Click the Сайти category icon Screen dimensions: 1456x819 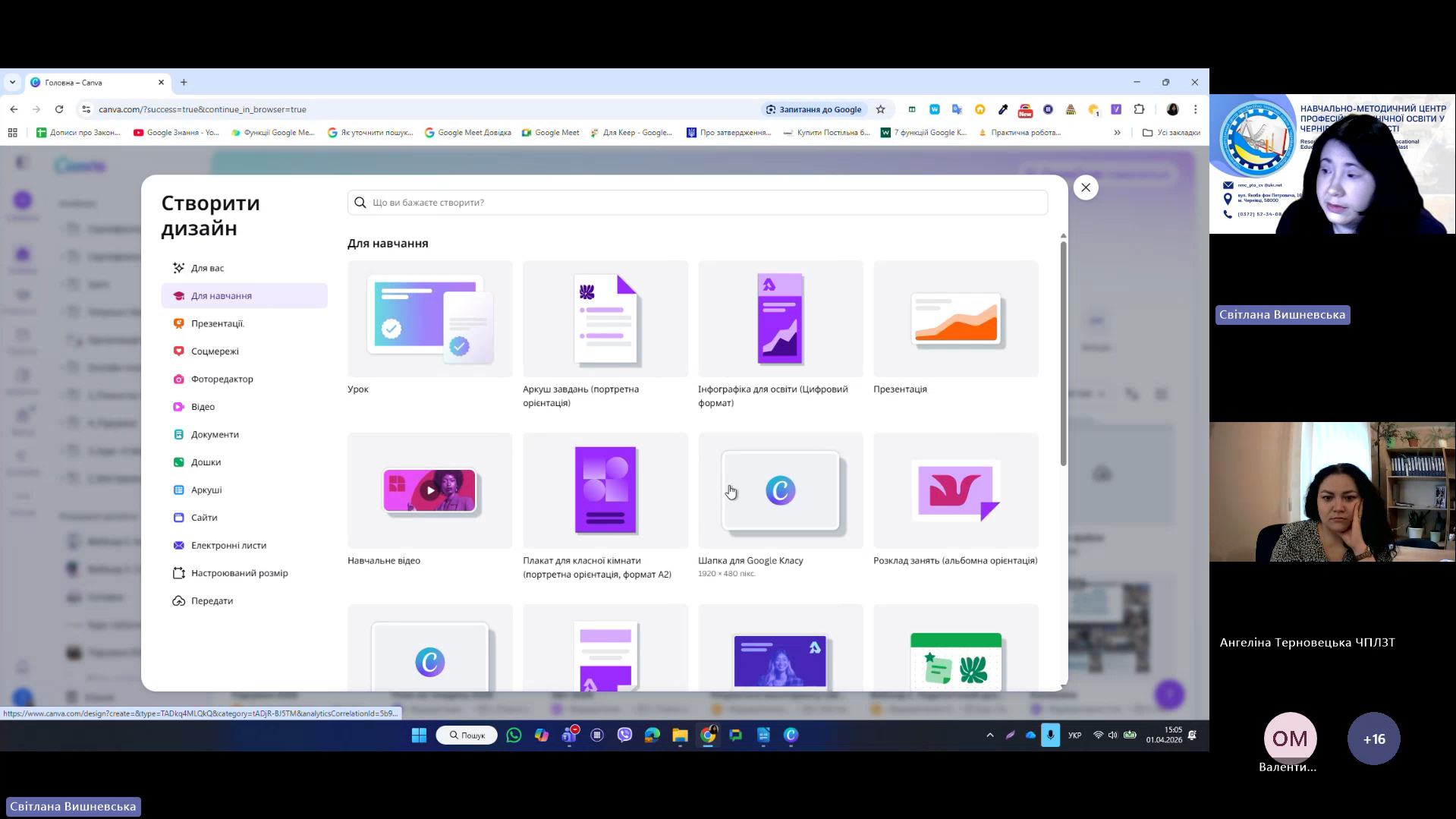178,518
